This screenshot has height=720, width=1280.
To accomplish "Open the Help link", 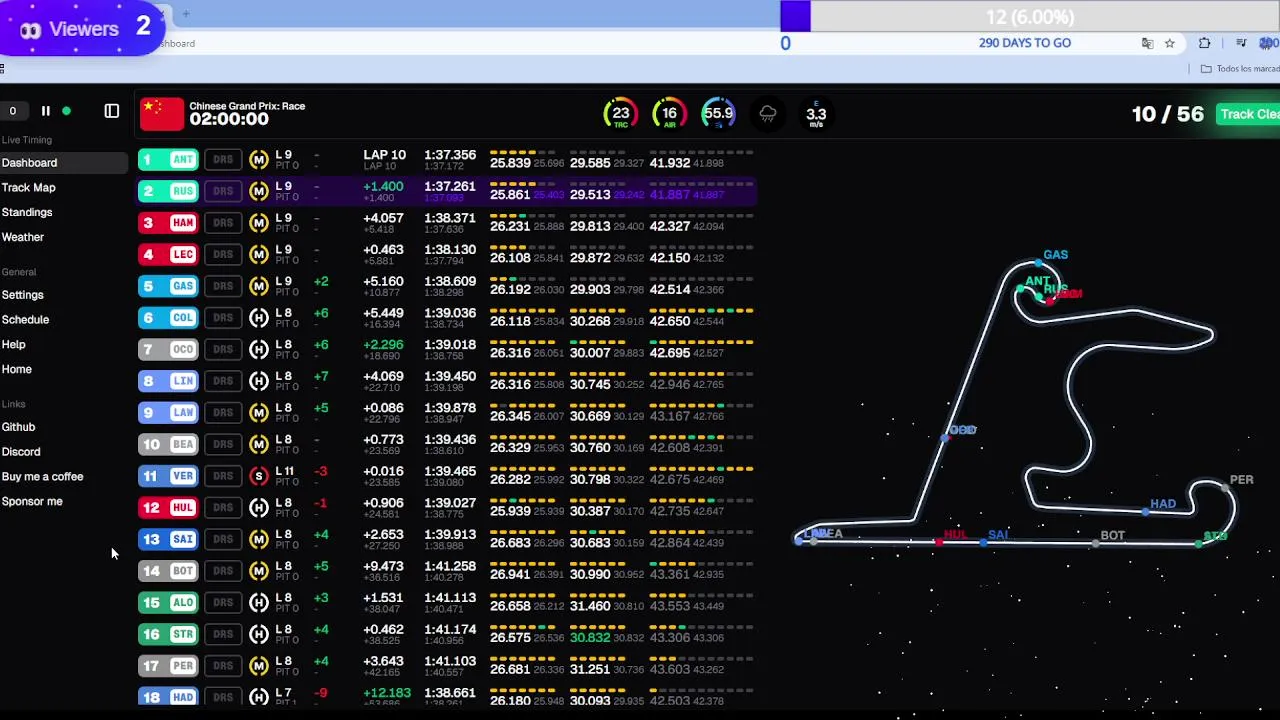I will (x=13, y=344).
